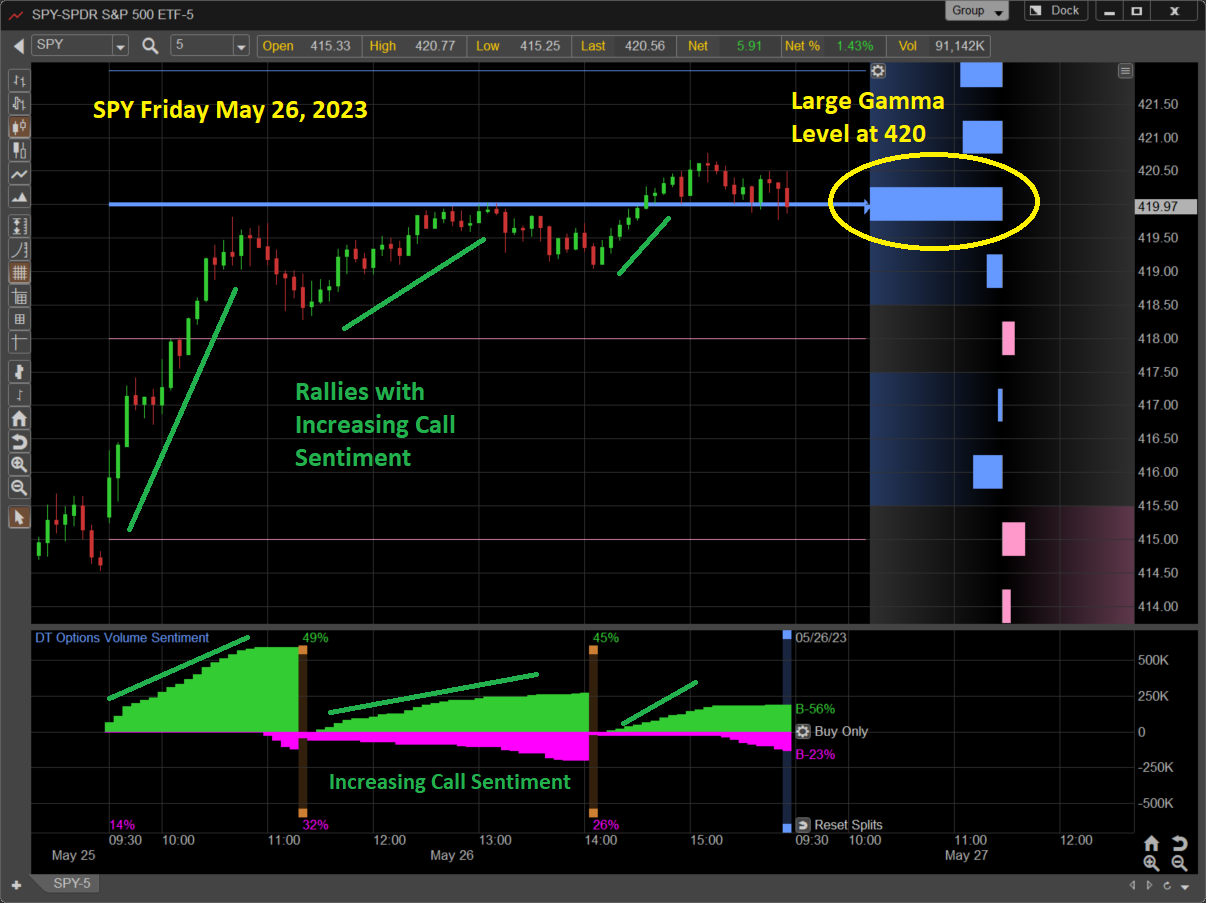Open the data table icon below the grid button
Viewport: 1206px width, 903px height.
tap(19, 297)
